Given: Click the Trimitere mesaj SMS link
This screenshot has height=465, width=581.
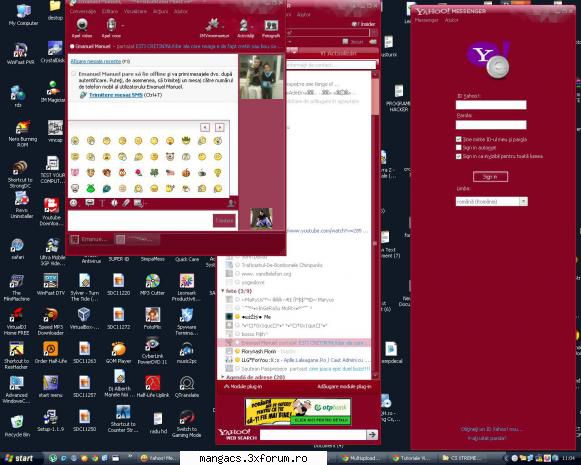Looking at the screenshot, I should click(116, 95).
